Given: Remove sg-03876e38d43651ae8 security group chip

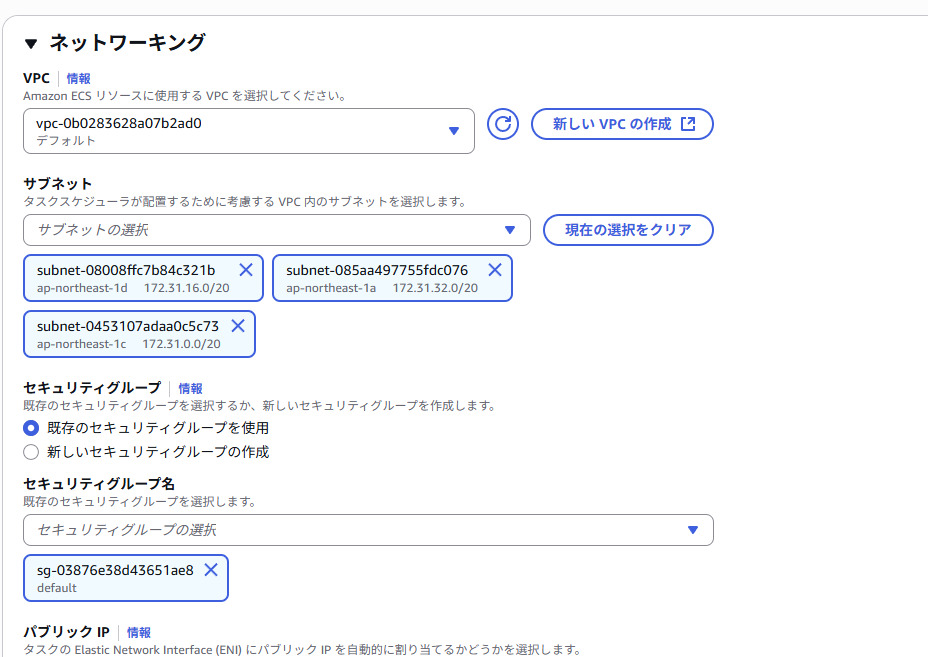Looking at the screenshot, I should click(x=211, y=569).
